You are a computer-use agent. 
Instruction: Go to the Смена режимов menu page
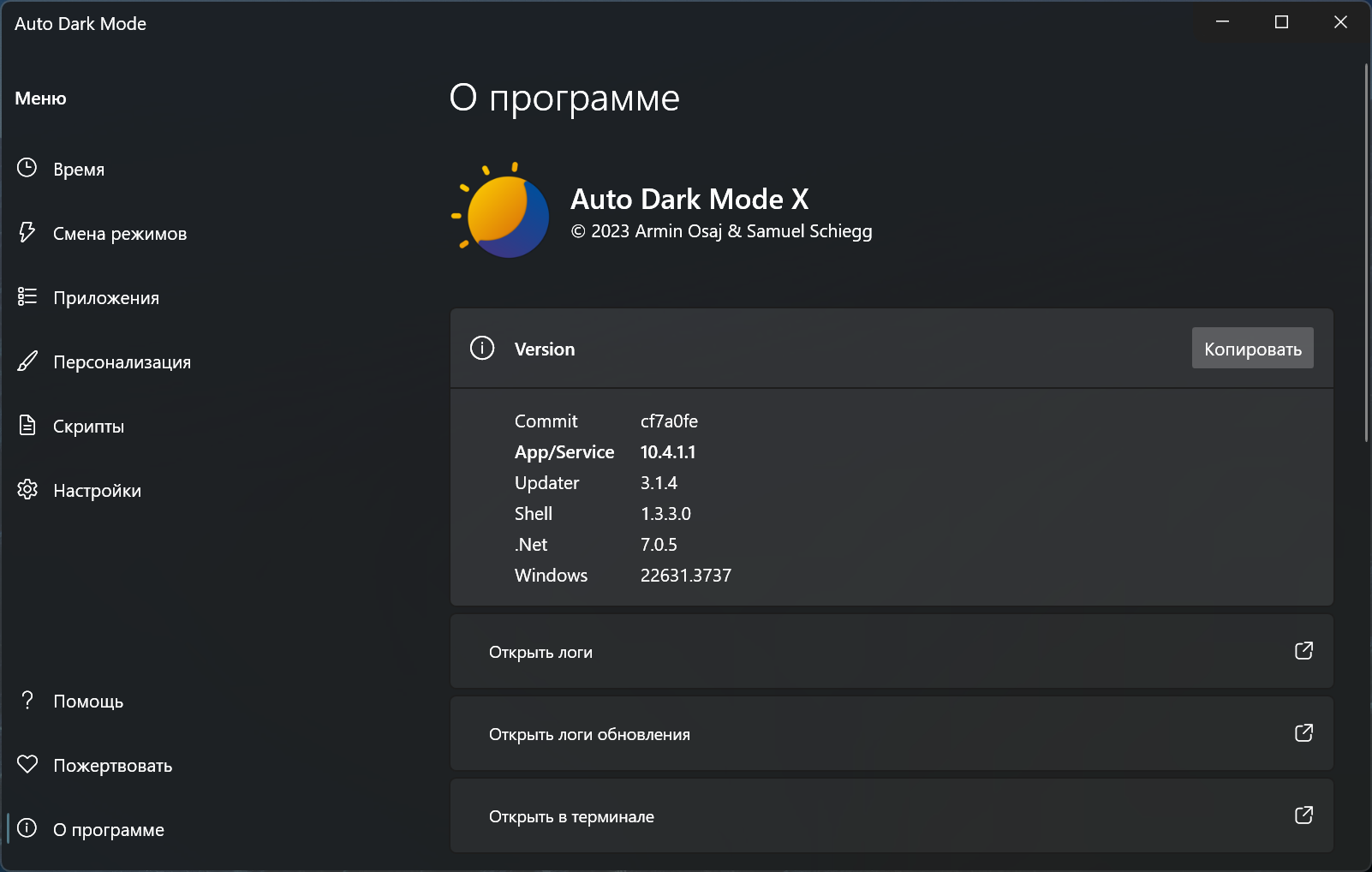120,234
